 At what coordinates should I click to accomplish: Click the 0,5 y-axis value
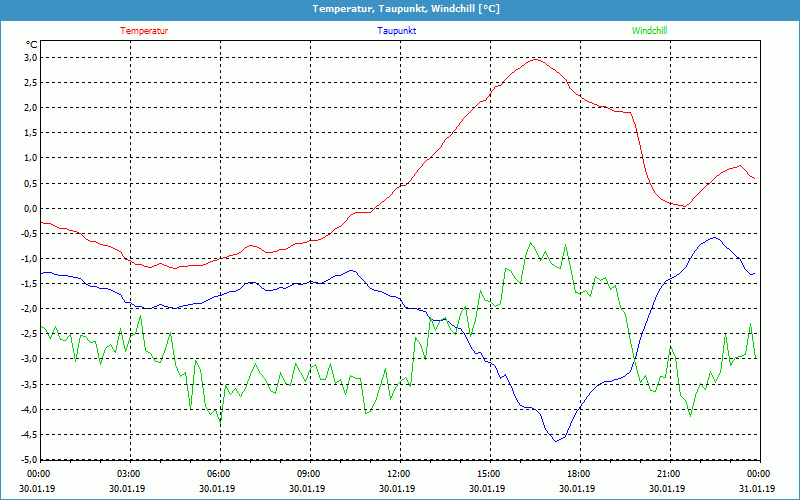tap(31, 183)
